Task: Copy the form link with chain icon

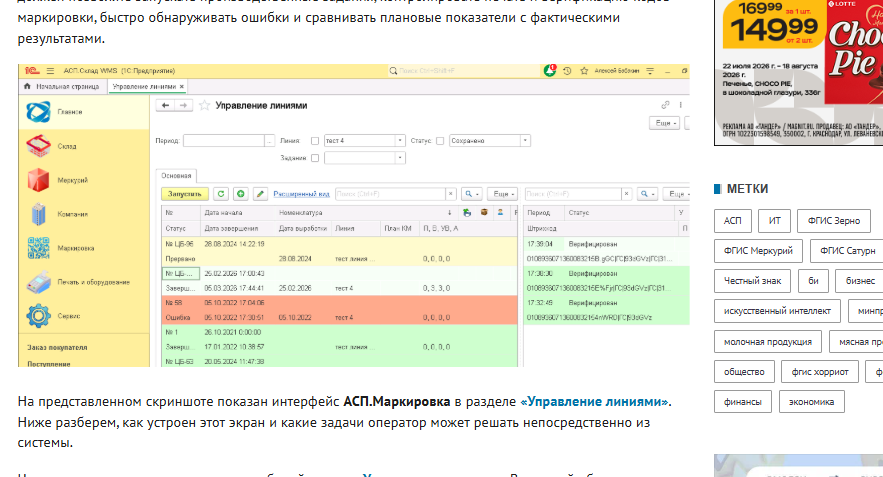Action: click(665, 105)
